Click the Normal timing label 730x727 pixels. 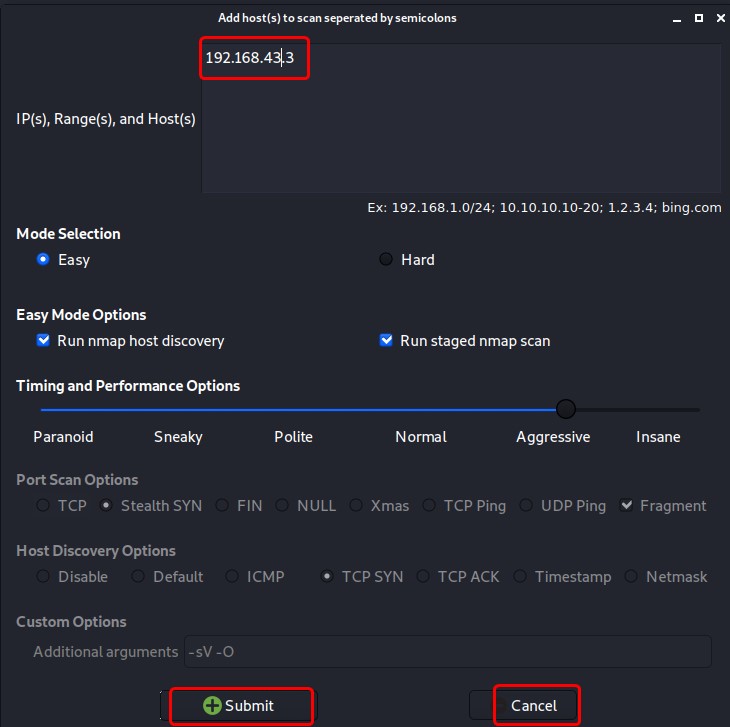pyautogui.click(x=421, y=437)
